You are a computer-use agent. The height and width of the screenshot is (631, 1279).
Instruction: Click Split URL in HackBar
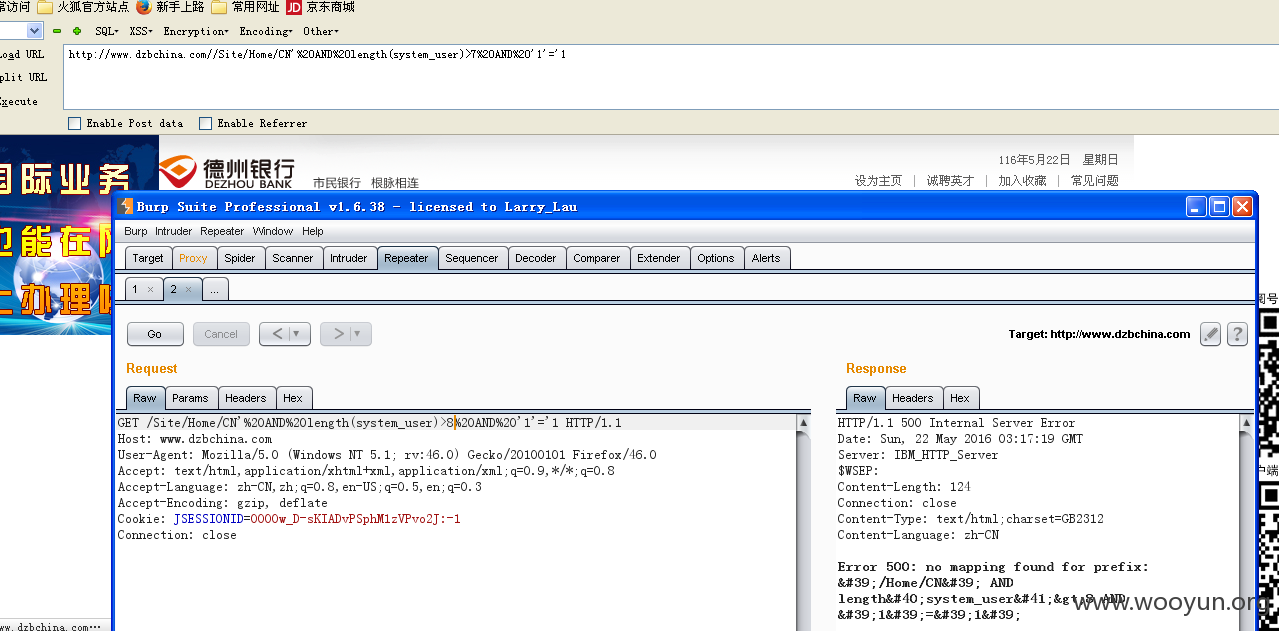click(23, 77)
